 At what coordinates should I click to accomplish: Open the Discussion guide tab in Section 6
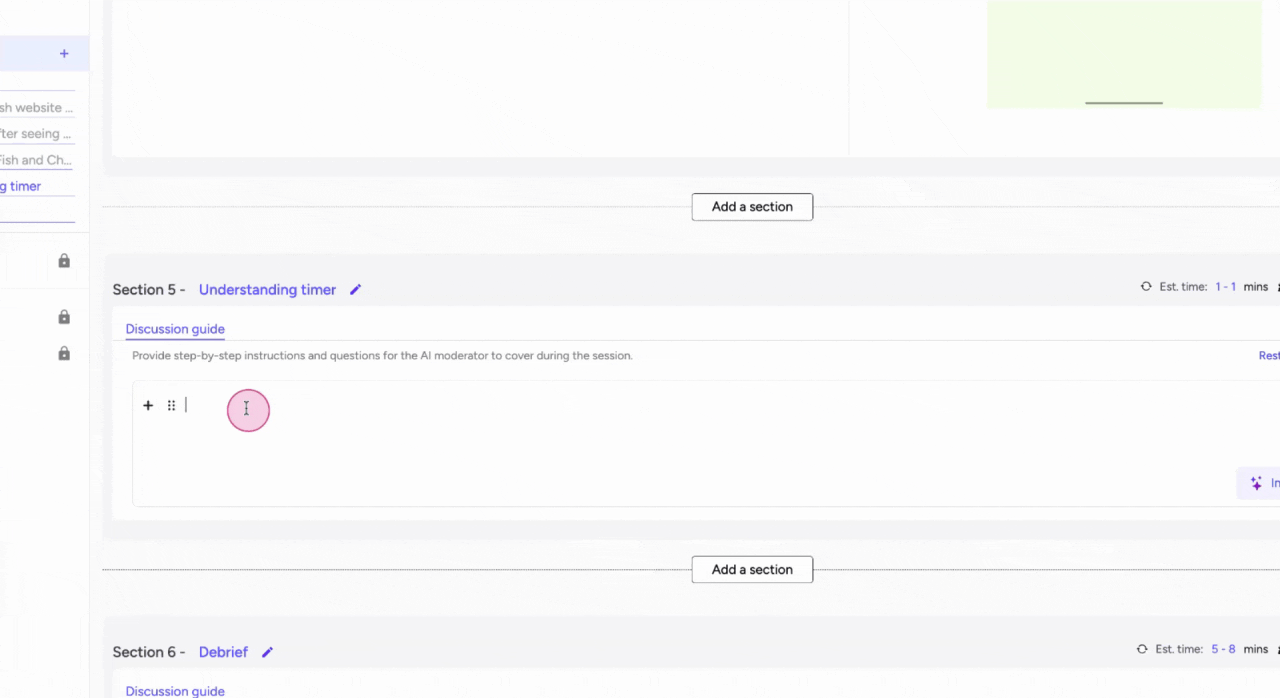(x=175, y=691)
